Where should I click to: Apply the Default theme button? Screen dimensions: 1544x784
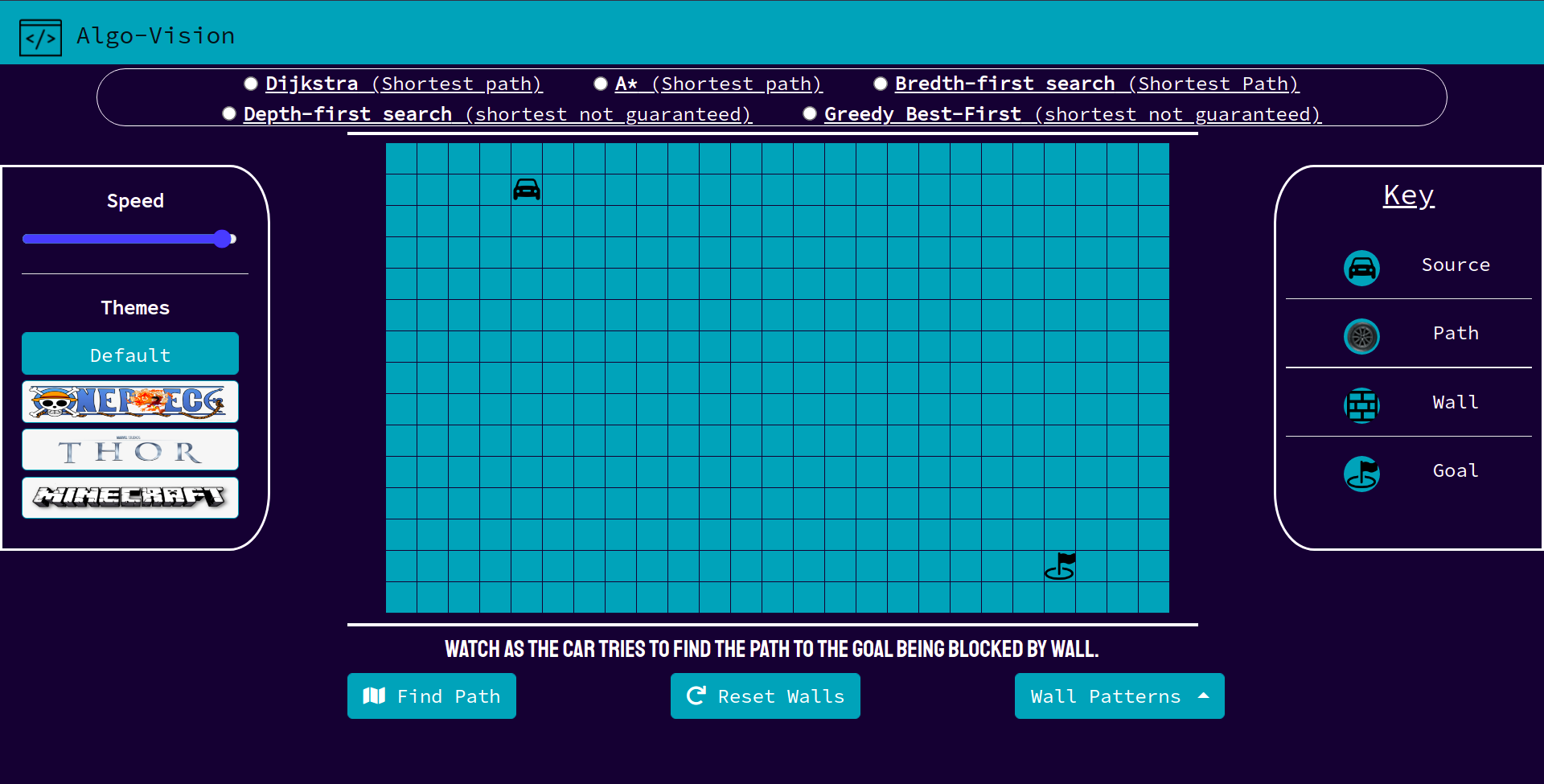click(x=130, y=355)
